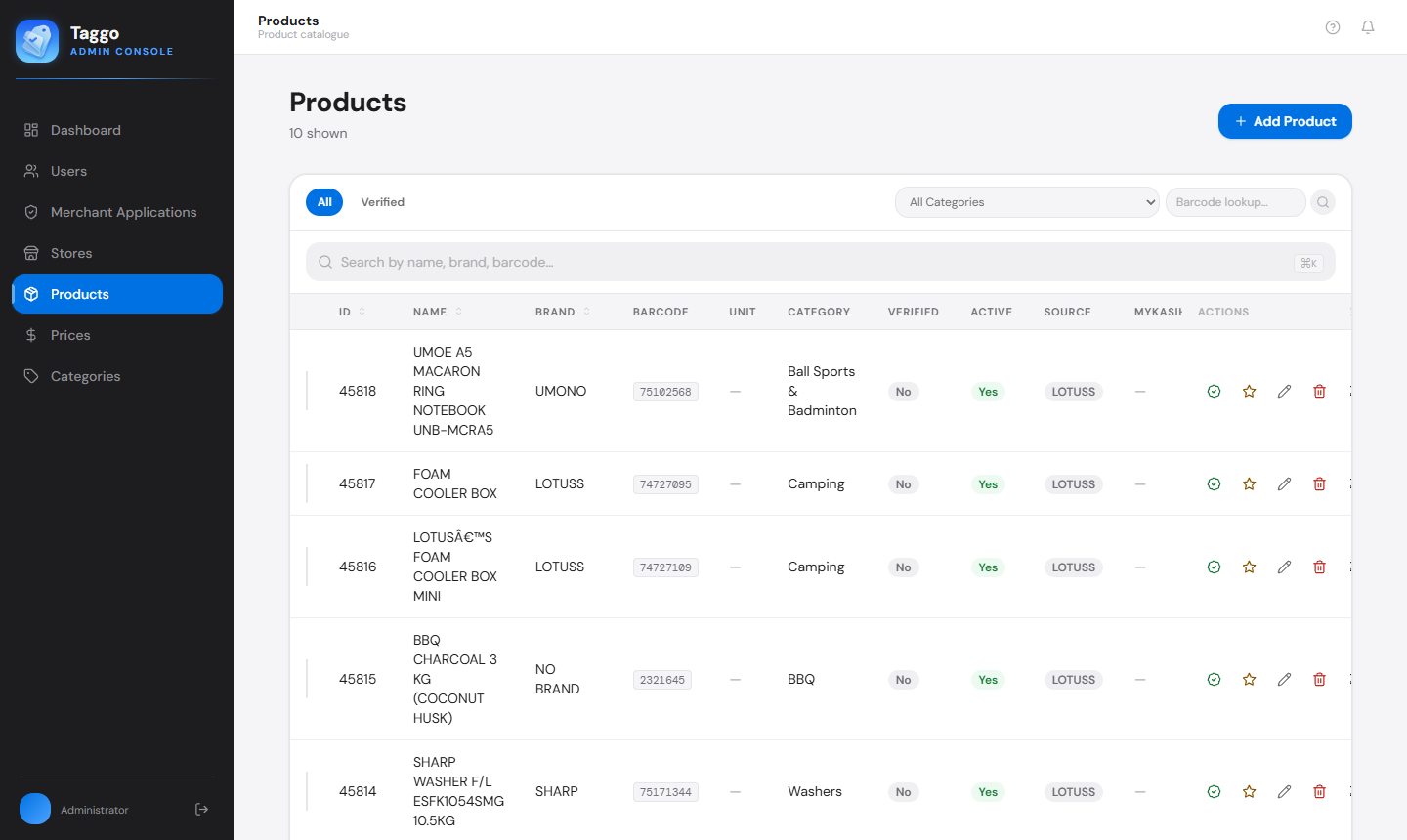Screen dimensions: 1407x840
Task: Open the help icon in header
Action: pos(1333,27)
